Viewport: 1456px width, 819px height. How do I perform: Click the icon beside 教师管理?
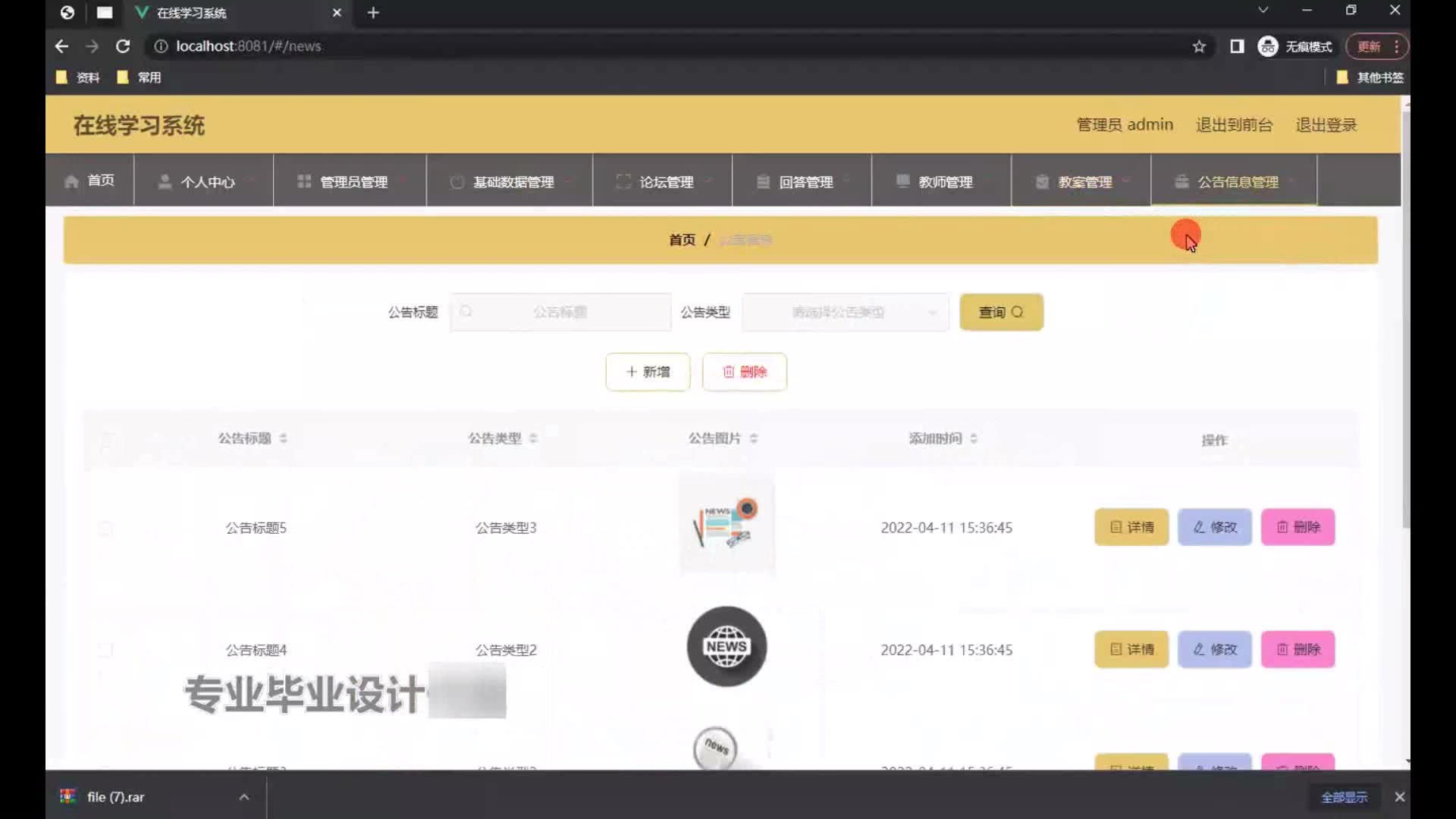pos(903,180)
